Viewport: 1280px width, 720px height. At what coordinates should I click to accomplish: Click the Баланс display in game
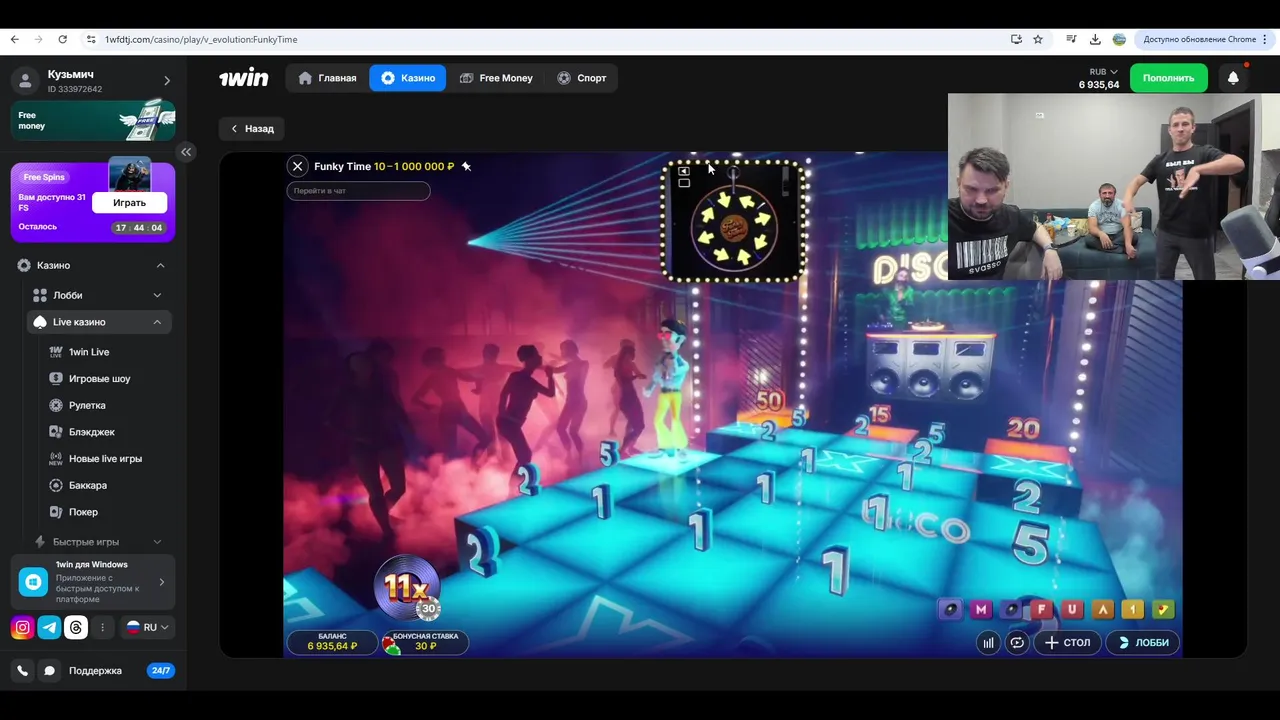click(x=332, y=642)
